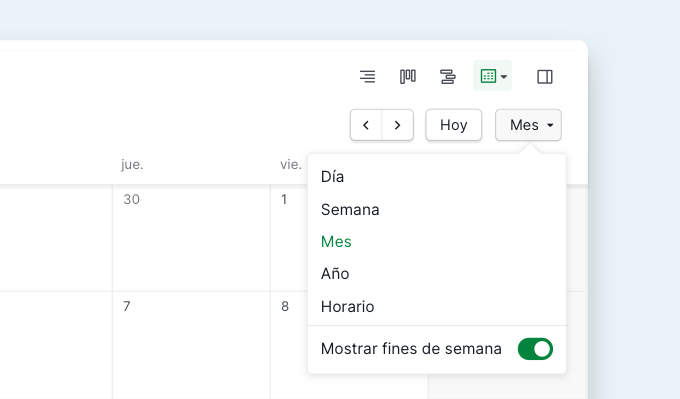Select Año from the menu
Viewport: 680px width, 399px height.
click(x=437, y=274)
